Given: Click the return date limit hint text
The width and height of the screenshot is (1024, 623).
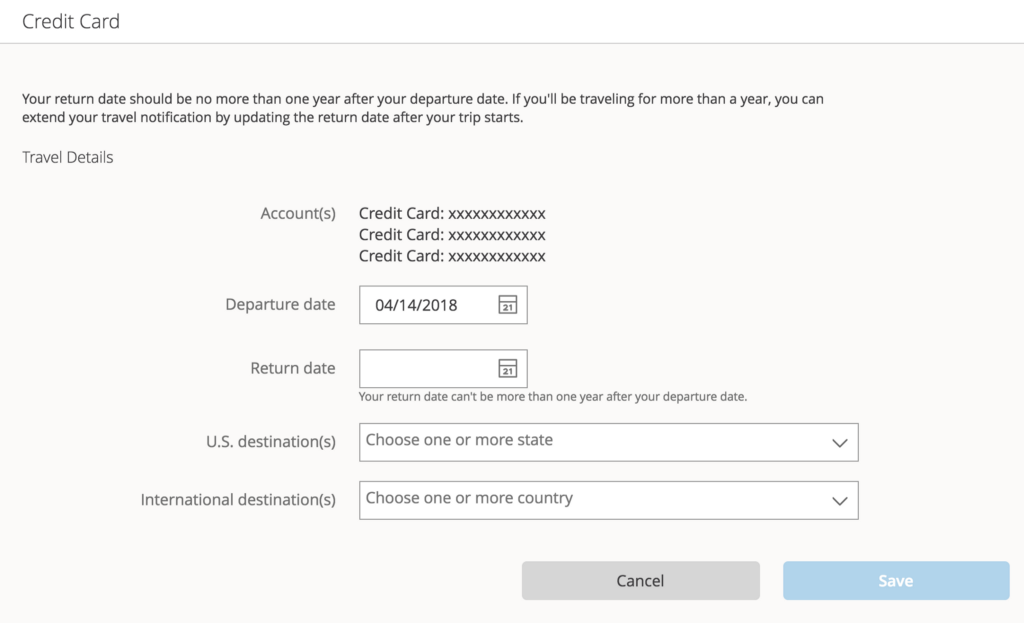Looking at the screenshot, I should coord(553,397).
